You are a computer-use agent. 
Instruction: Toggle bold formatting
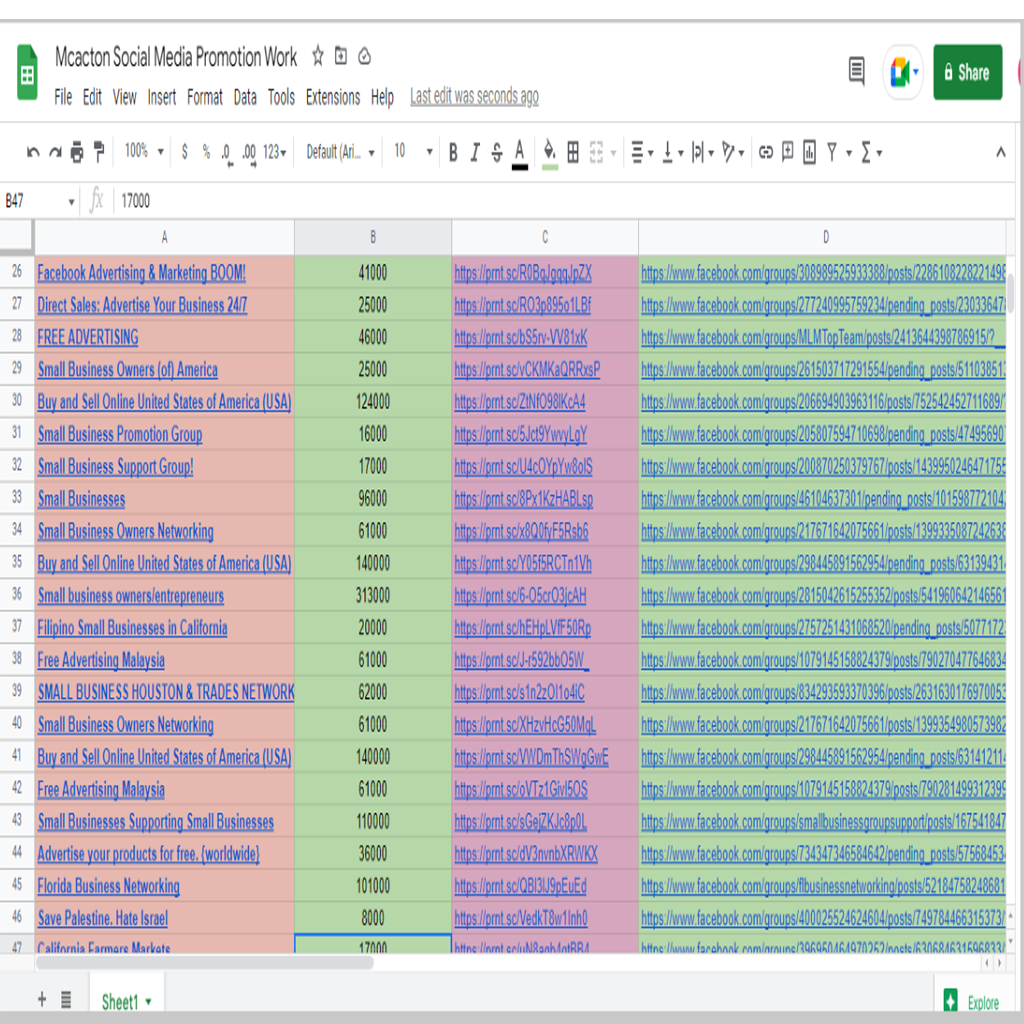tap(453, 153)
